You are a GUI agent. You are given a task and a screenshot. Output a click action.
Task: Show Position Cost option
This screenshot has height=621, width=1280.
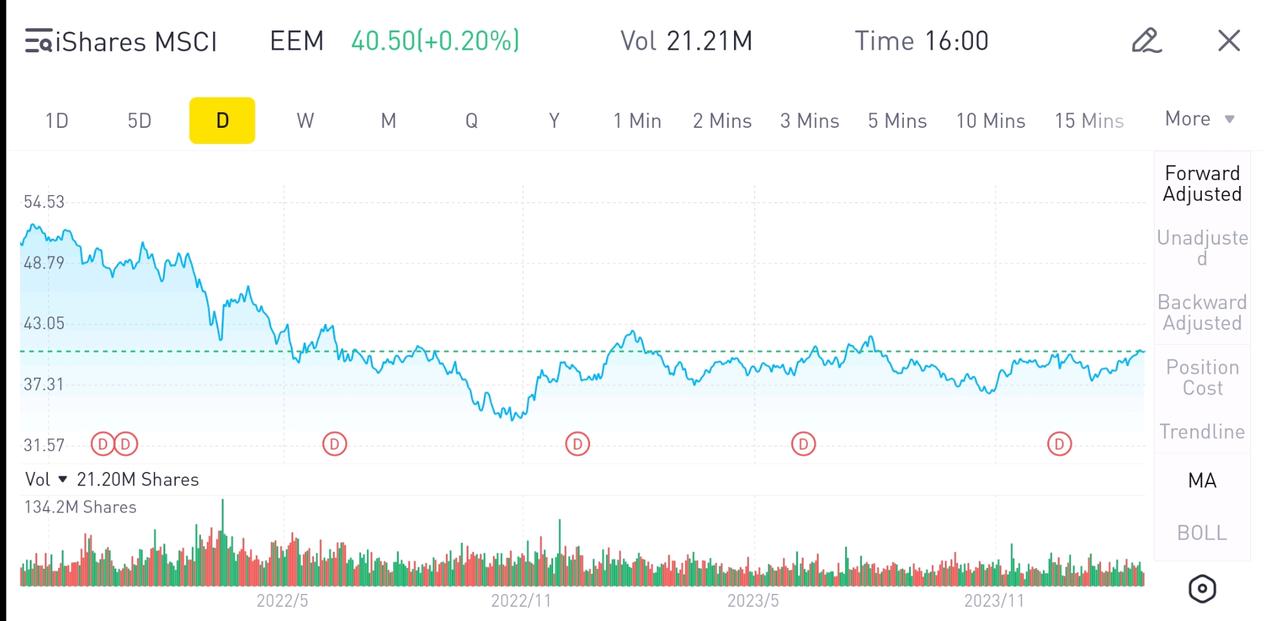[1201, 377]
